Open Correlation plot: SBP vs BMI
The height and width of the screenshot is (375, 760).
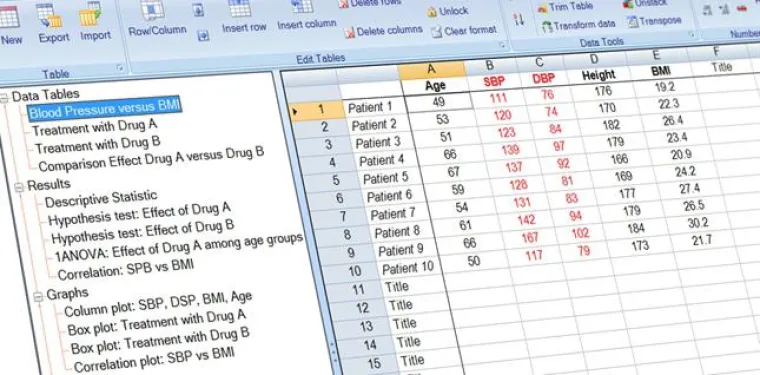pyautogui.click(x=155, y=360)
